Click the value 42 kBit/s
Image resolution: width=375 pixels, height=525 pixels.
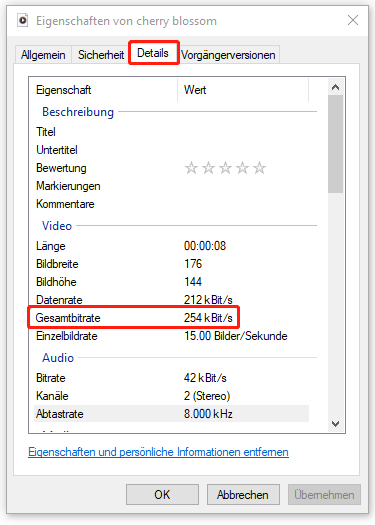coord(205,378)
